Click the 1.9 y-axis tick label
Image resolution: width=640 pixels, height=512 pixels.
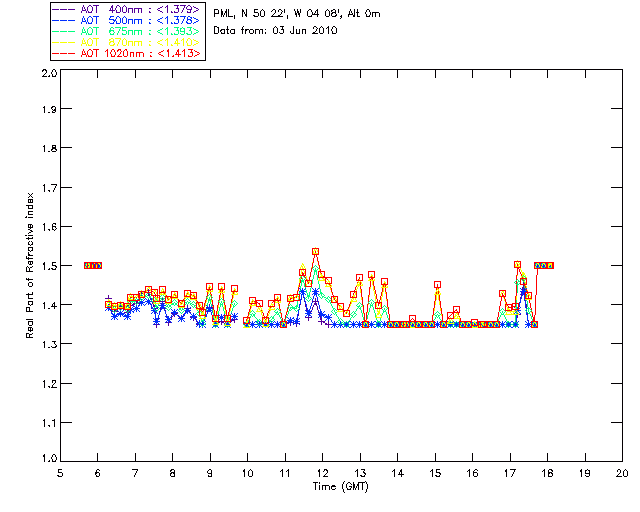[x=49, y=109]
